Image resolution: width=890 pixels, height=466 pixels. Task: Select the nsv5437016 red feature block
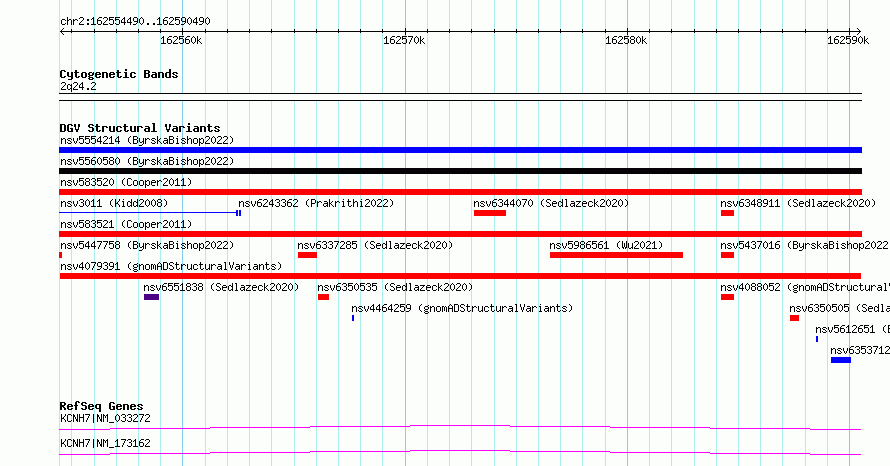(727, 255)
